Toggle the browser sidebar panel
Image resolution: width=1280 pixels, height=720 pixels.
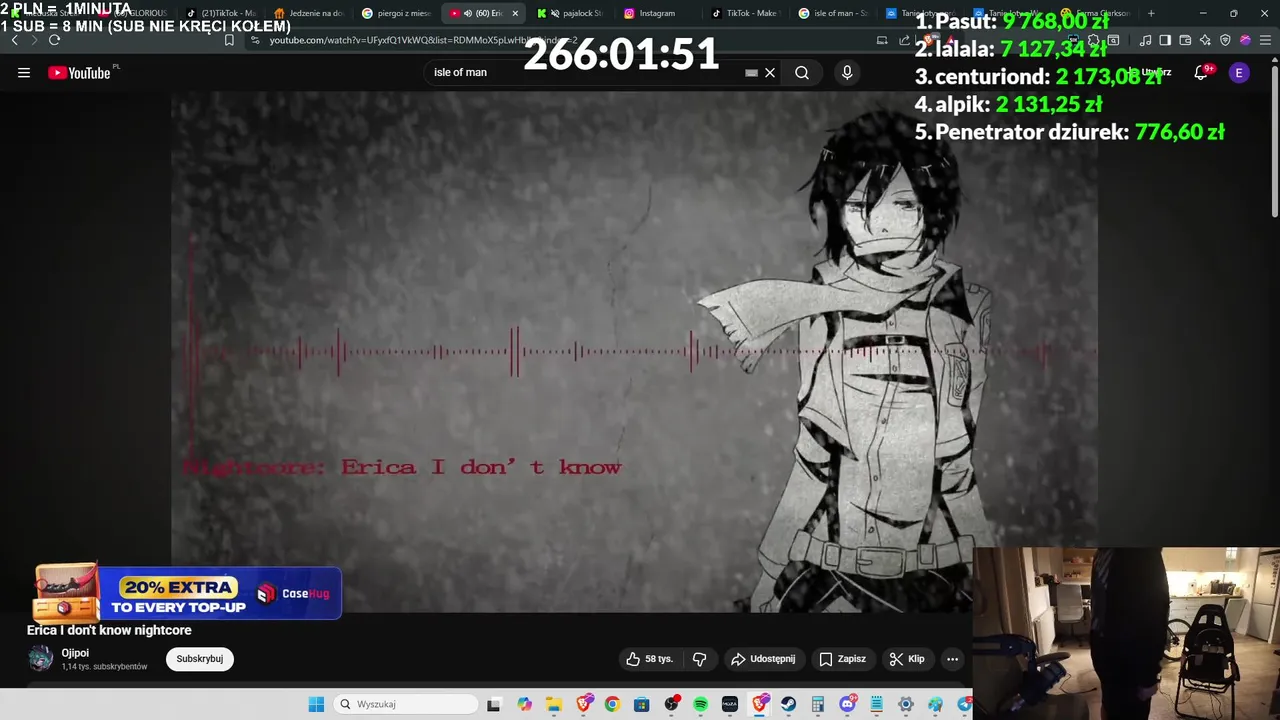pos(1165,40)
